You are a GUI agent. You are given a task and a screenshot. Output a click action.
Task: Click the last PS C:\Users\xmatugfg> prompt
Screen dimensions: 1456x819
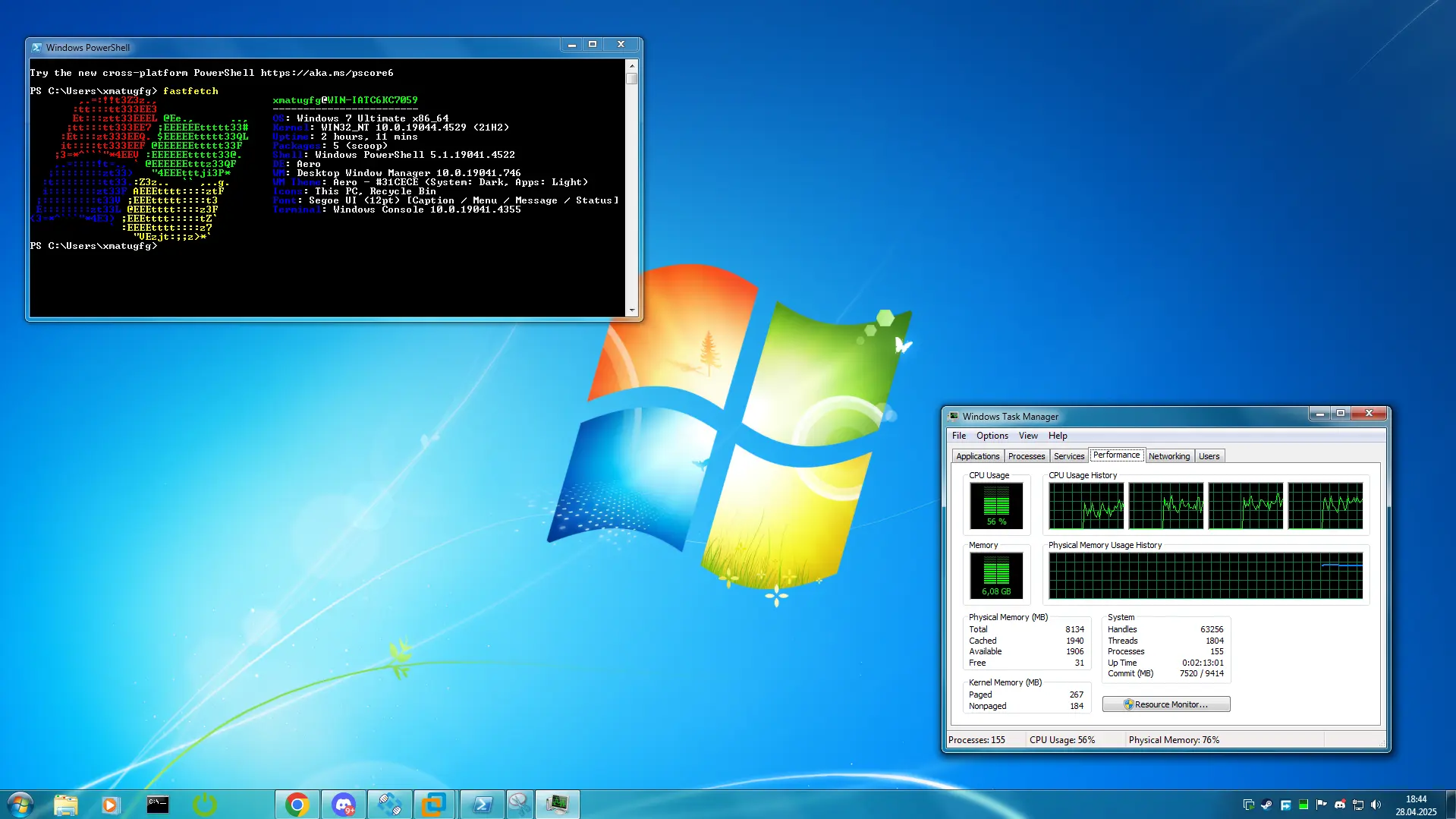point(93,246)
